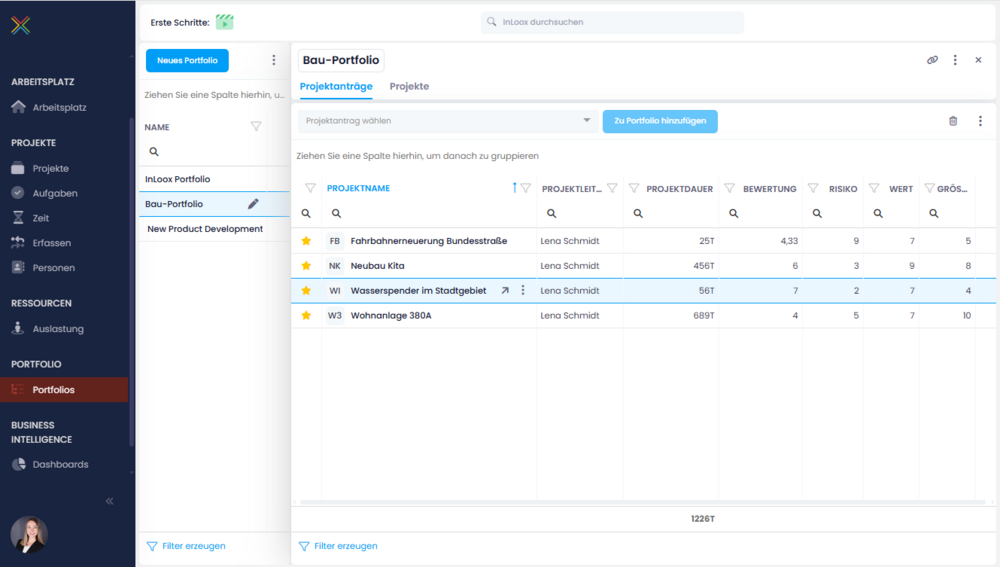Toggle favorite star for Wohnanlage 380A

click(x=306, y=316)
